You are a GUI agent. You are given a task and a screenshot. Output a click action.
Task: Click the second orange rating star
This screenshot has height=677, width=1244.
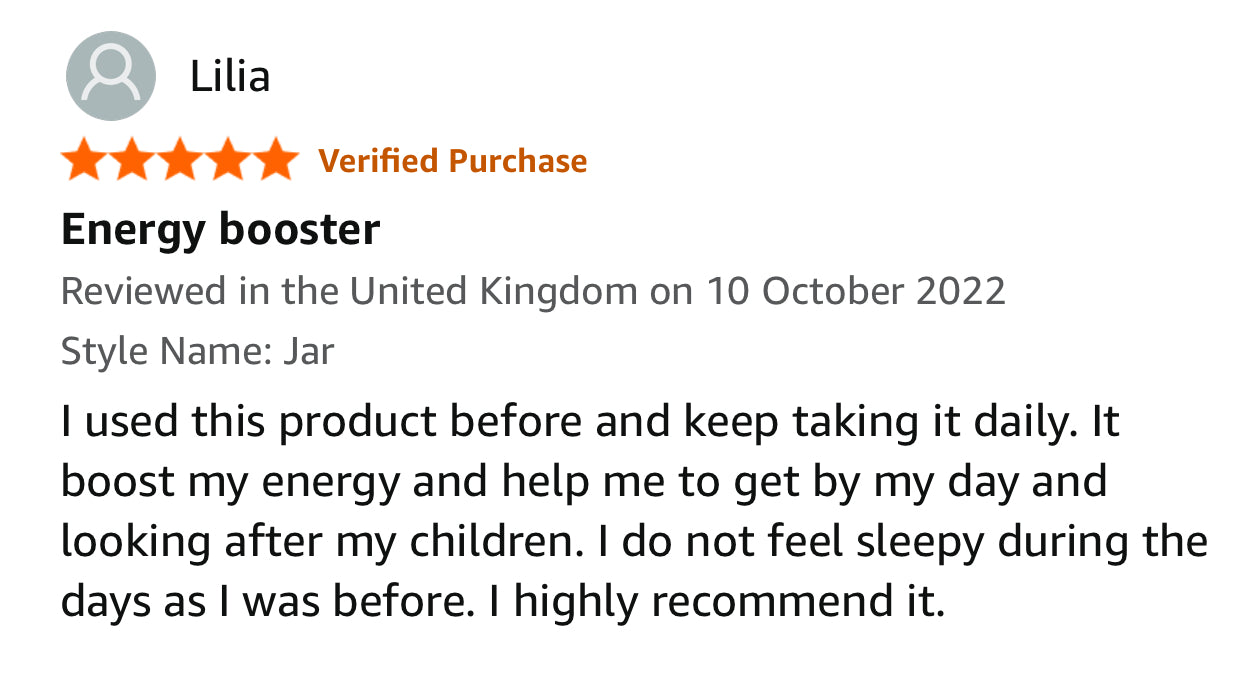pos(132,162)
